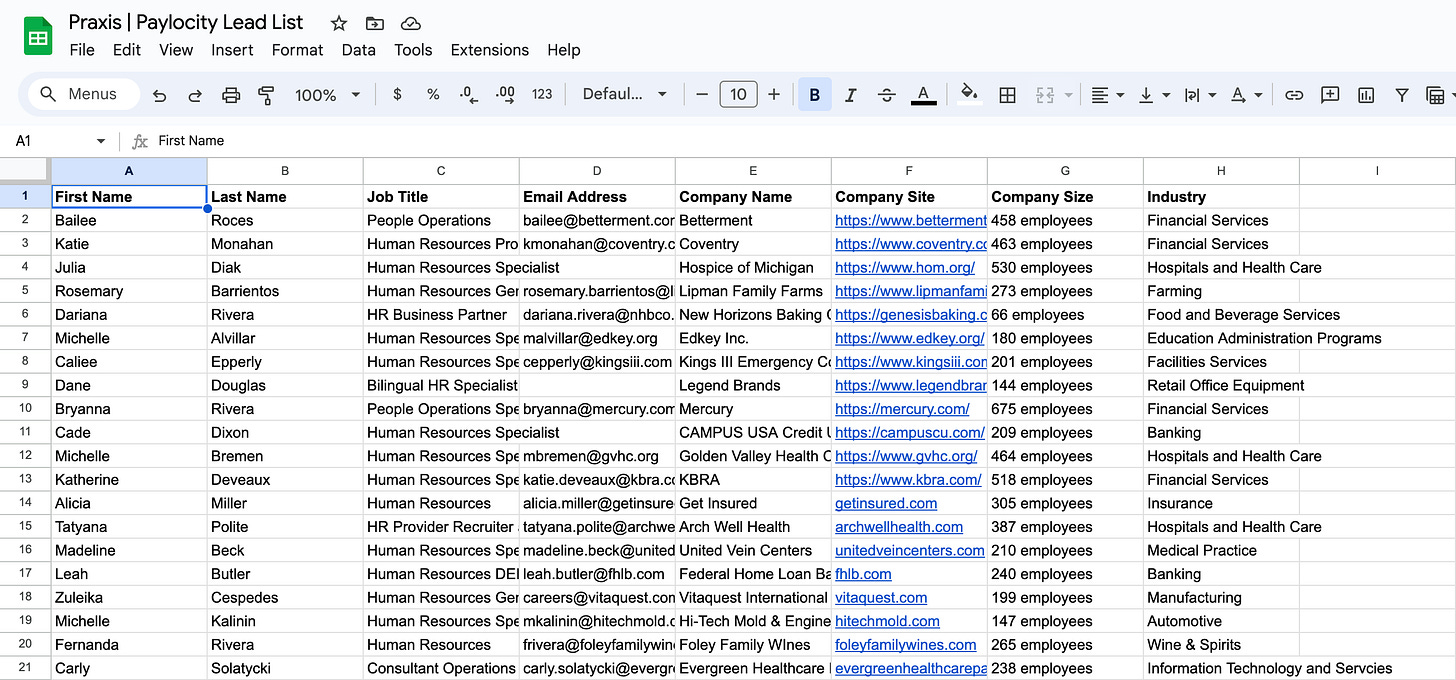The image size is (1456, 680).
Task: Open the Text wrapping dropdown
Action: [x=1199, y=95]
